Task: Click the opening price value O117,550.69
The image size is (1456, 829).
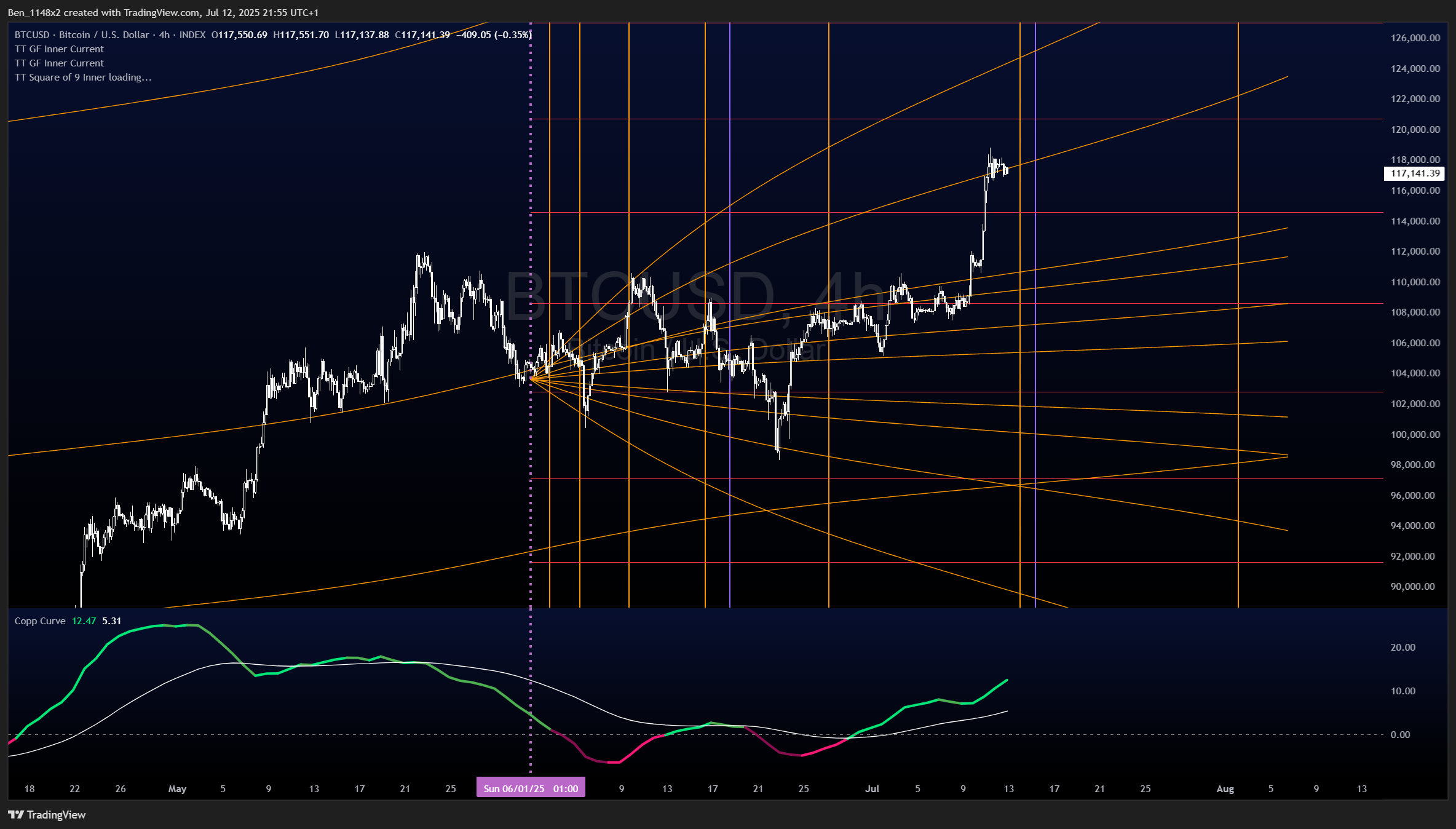Action: click(x=239, y=35)
